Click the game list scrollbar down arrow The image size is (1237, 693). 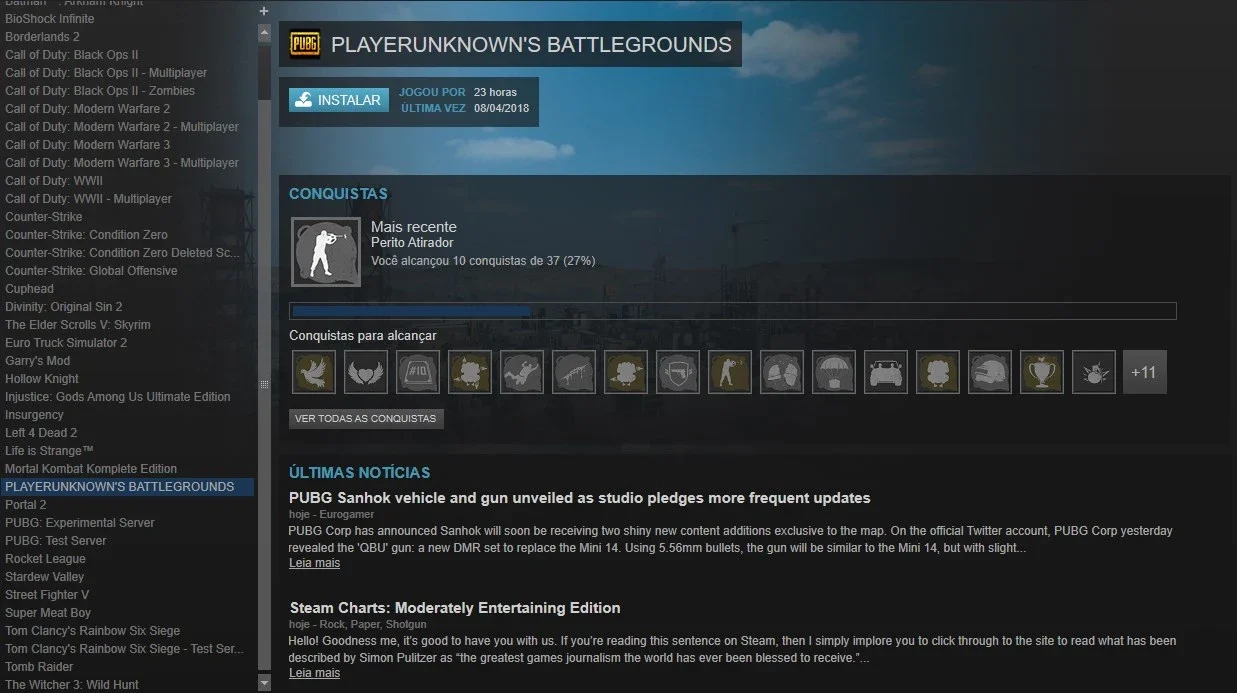(x=264, y=682)
